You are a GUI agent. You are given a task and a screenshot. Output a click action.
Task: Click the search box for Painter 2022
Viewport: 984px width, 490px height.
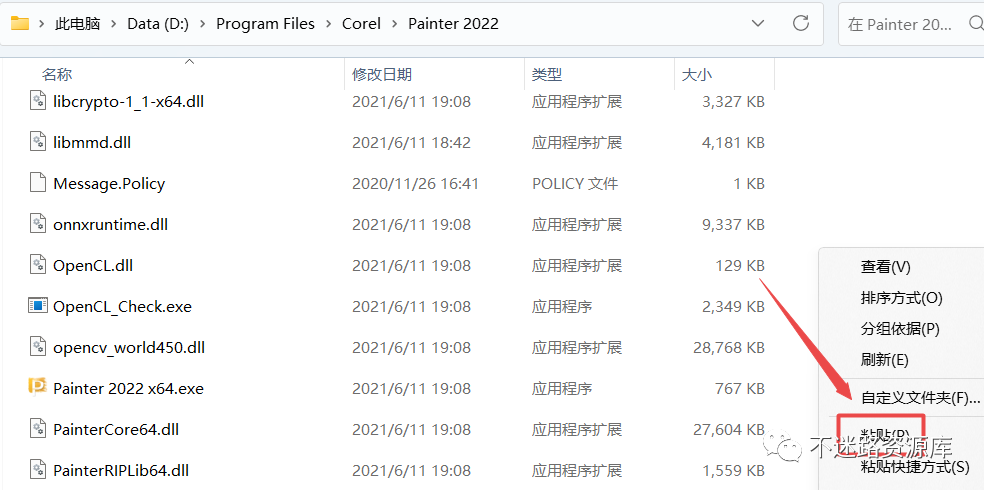911,24
